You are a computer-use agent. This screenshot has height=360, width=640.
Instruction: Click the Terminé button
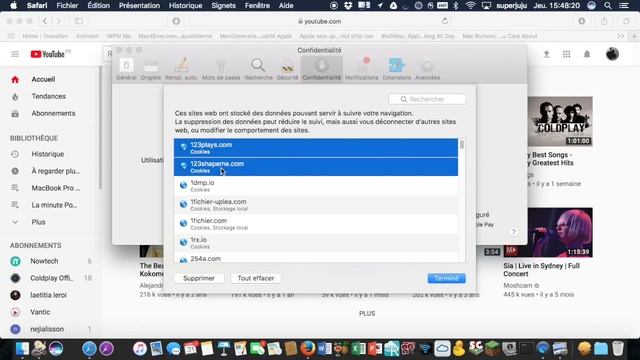coord(446,278)
